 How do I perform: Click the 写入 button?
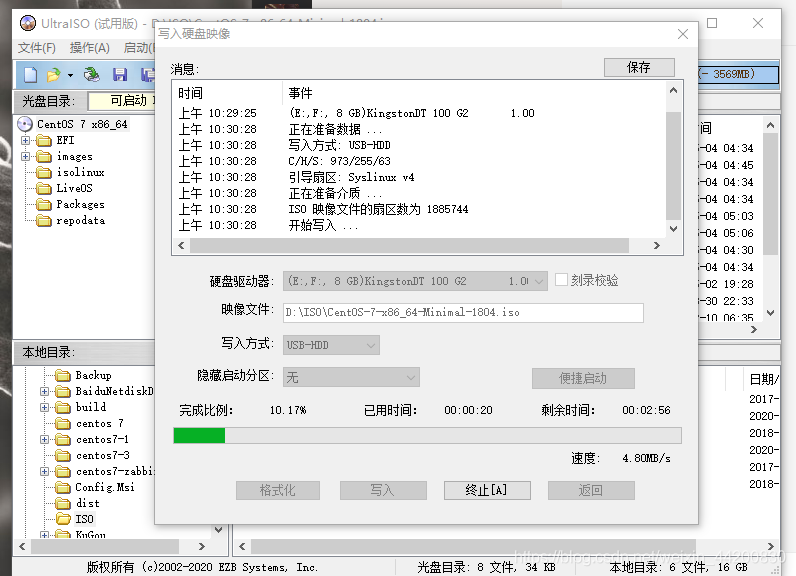coord(383,491)
